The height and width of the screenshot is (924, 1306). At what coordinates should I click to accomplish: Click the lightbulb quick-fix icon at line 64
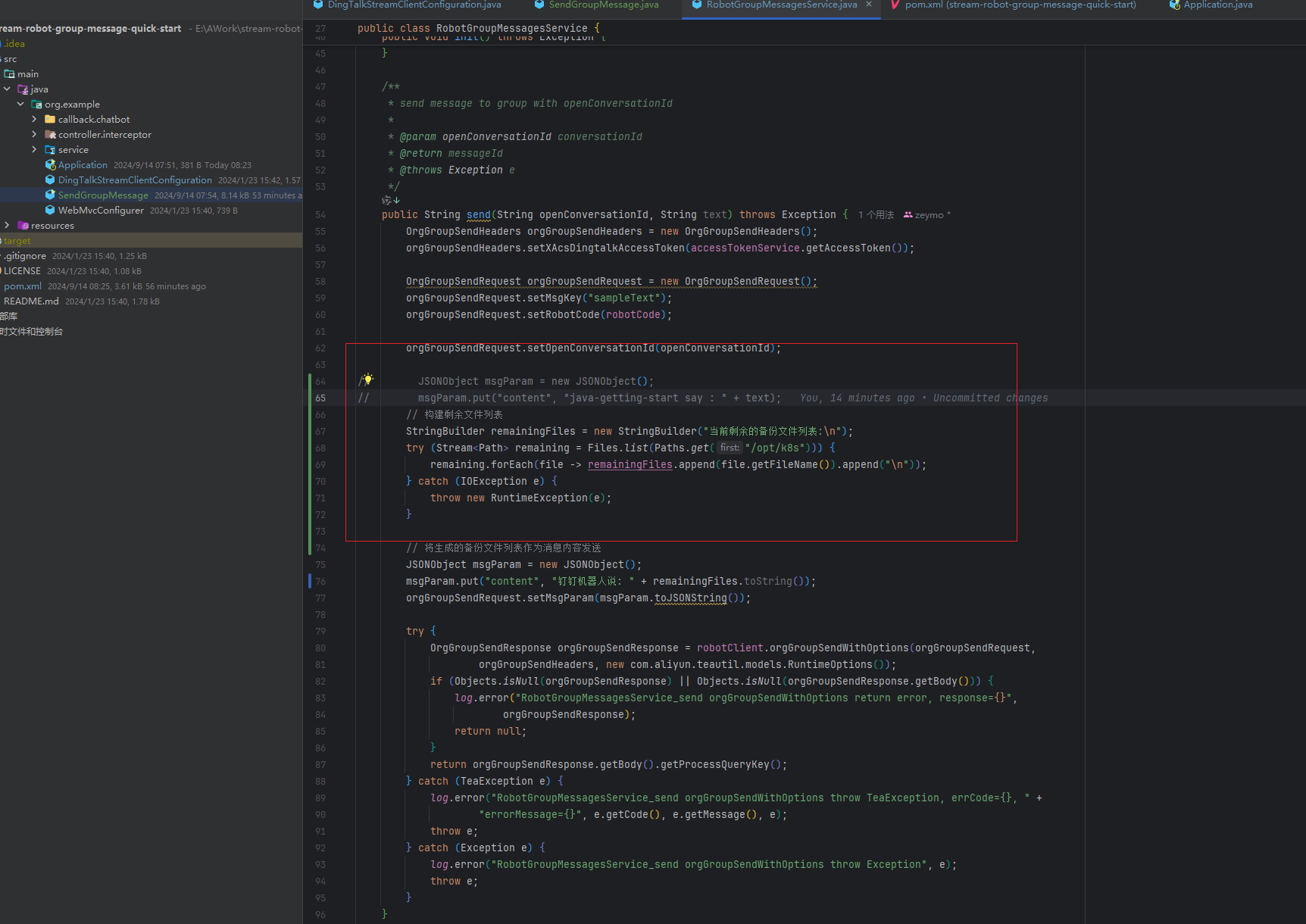[367, 379]
